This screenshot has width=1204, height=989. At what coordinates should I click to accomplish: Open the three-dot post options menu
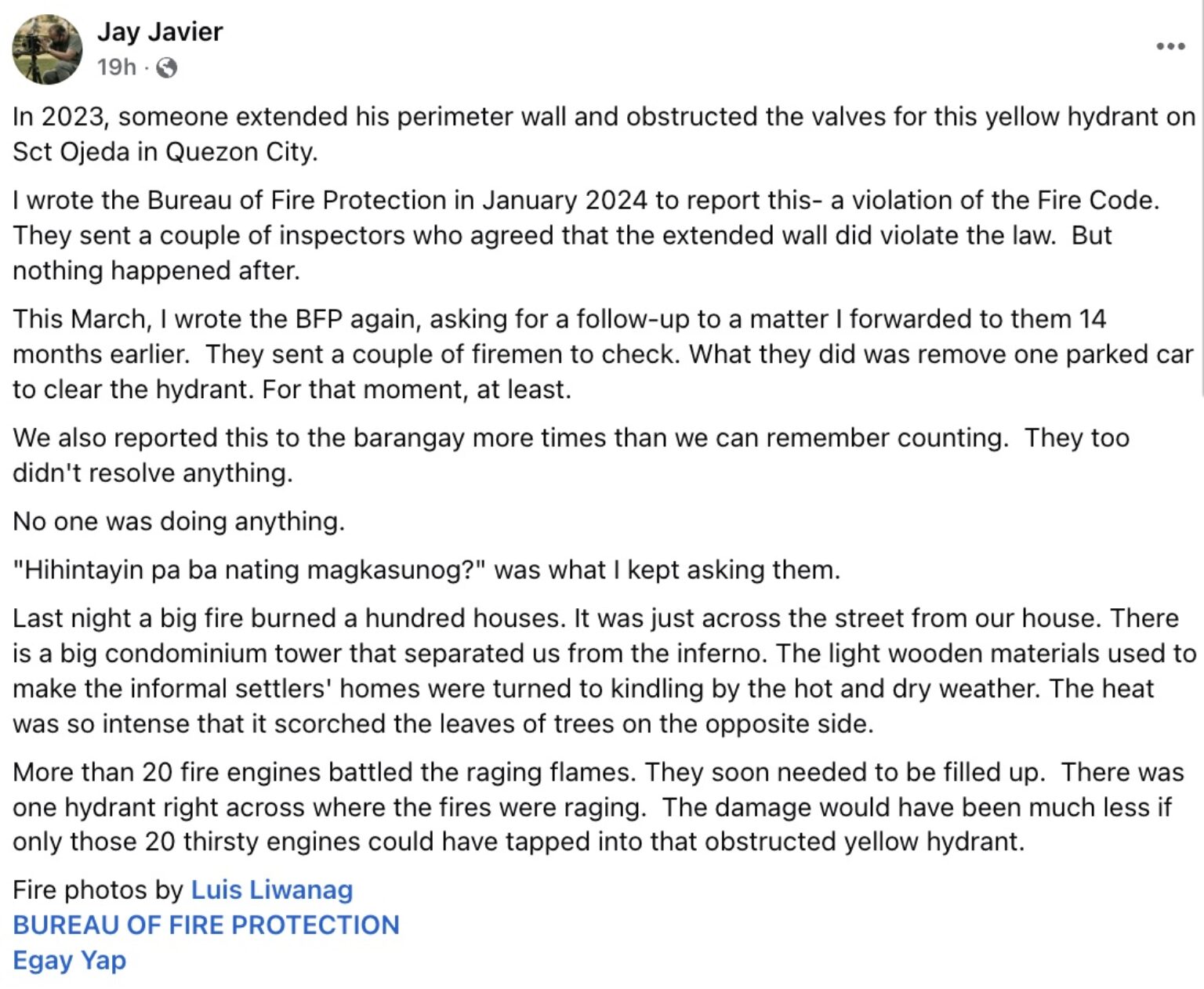(1170, 46)
